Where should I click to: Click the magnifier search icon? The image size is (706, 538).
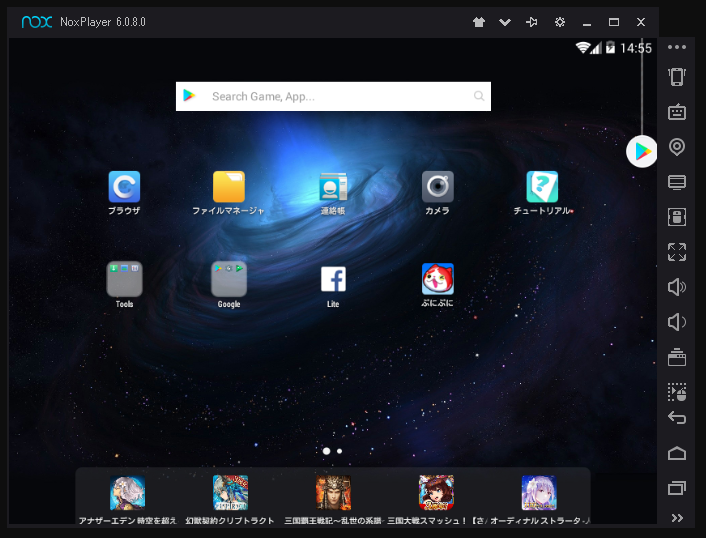coord(479,96)
